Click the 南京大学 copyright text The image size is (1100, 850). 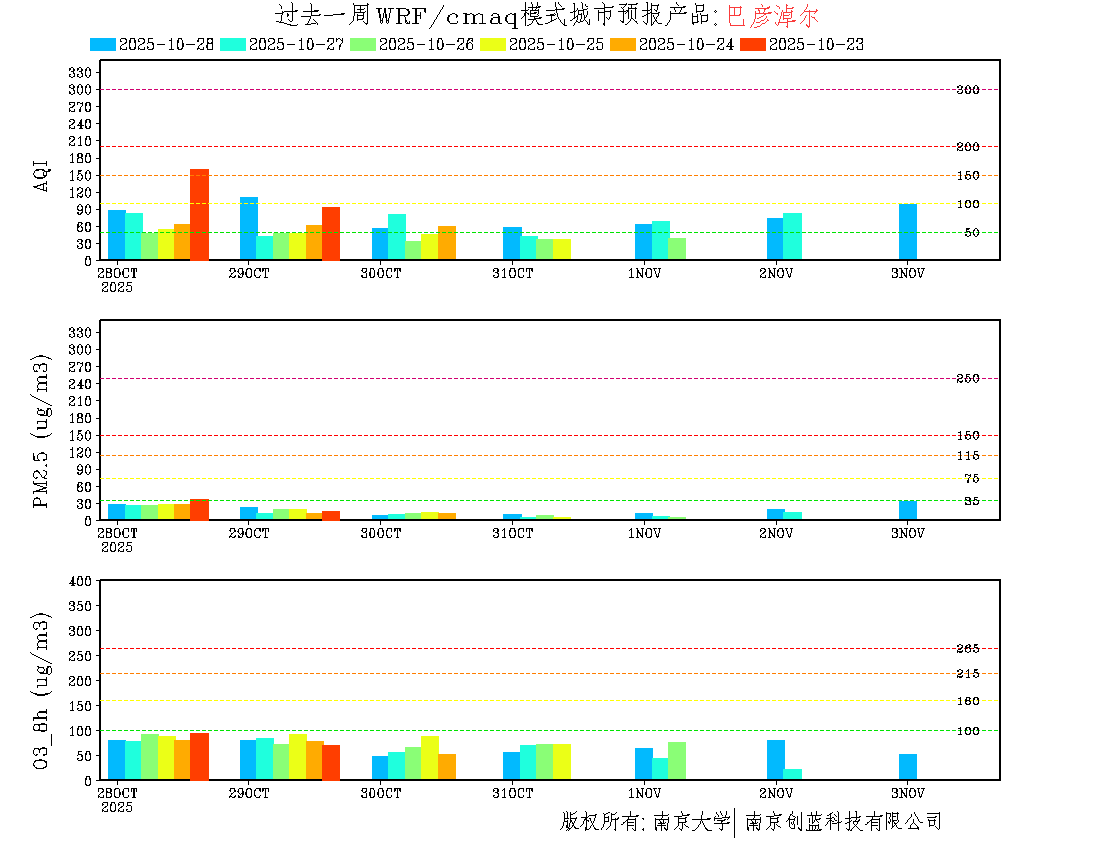691,822
